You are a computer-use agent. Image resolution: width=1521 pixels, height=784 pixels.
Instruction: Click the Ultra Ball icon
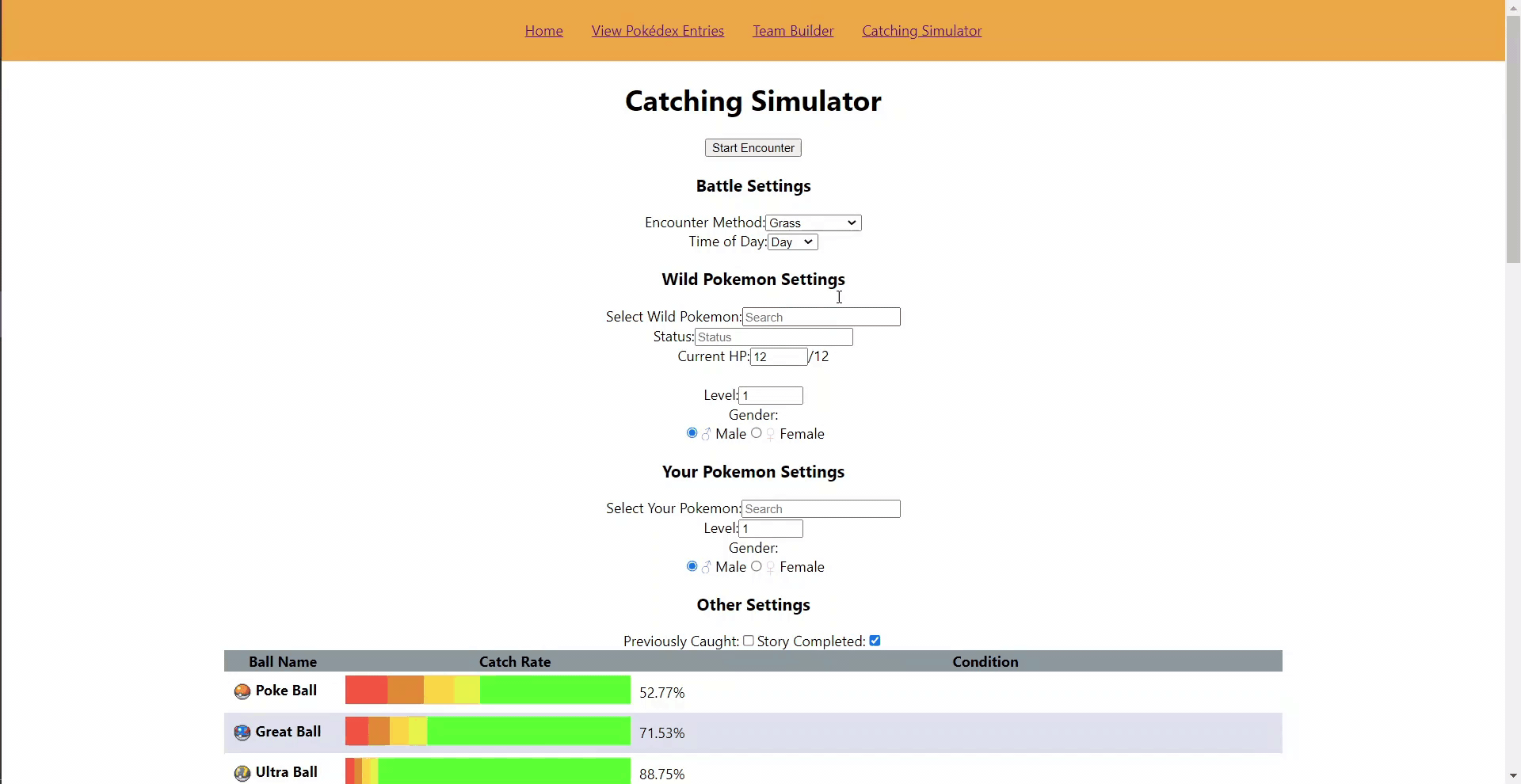coord(241,772)
